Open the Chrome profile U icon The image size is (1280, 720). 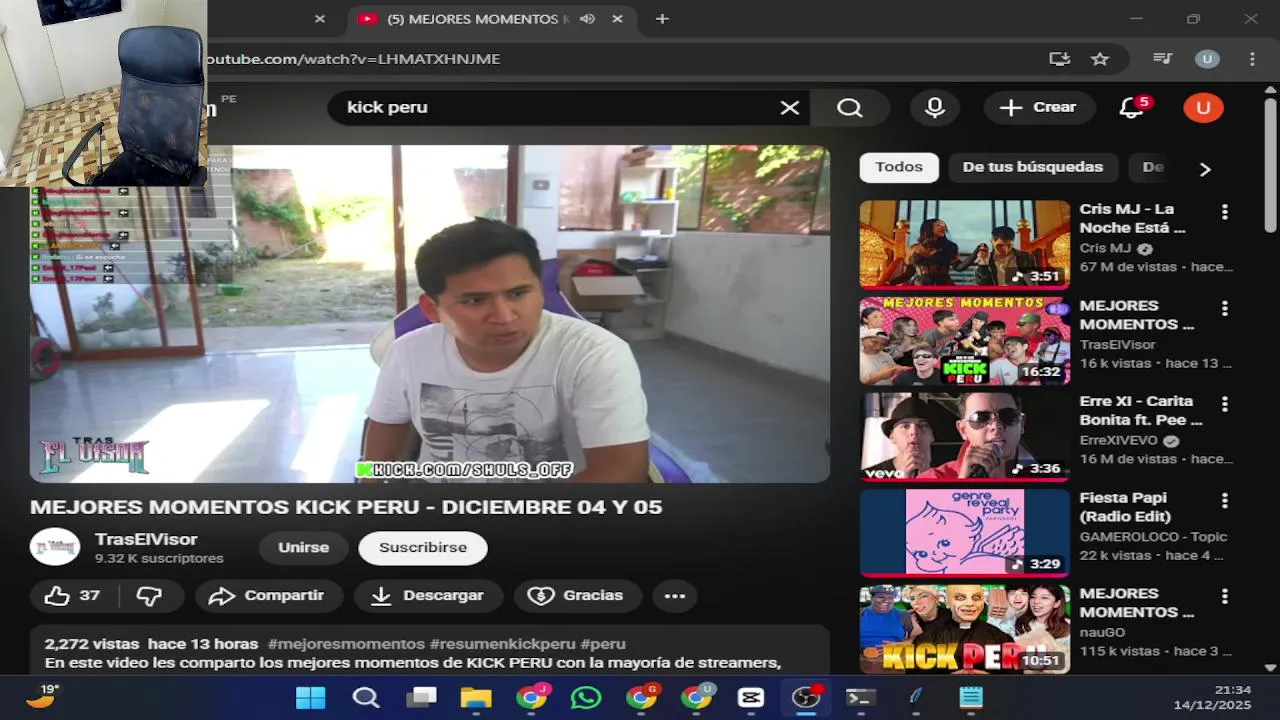pyautogui.click(x=1207, y=59)
